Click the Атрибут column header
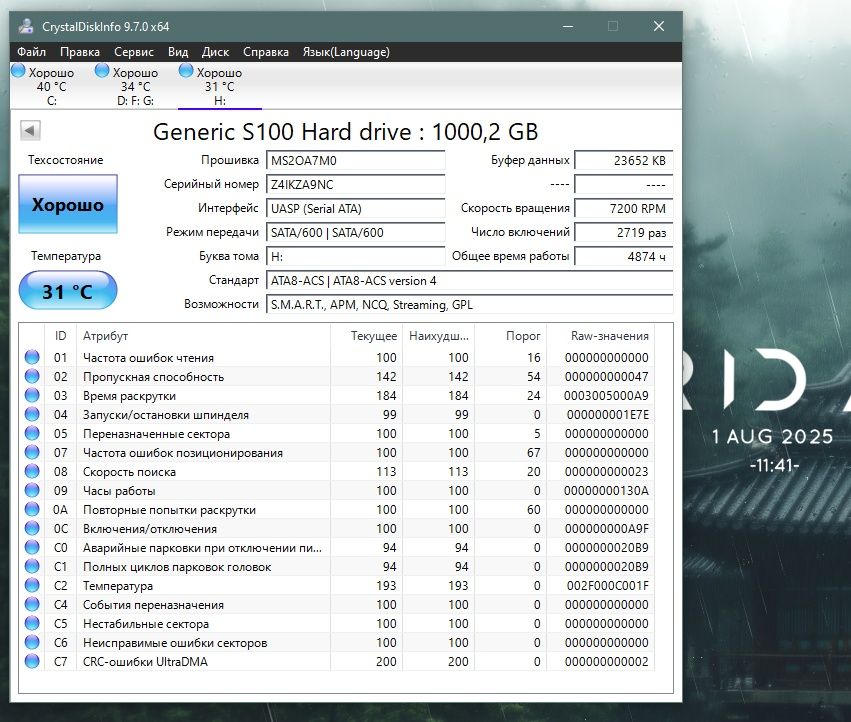This screenshot has width=851, height=722. coord(204,335)
